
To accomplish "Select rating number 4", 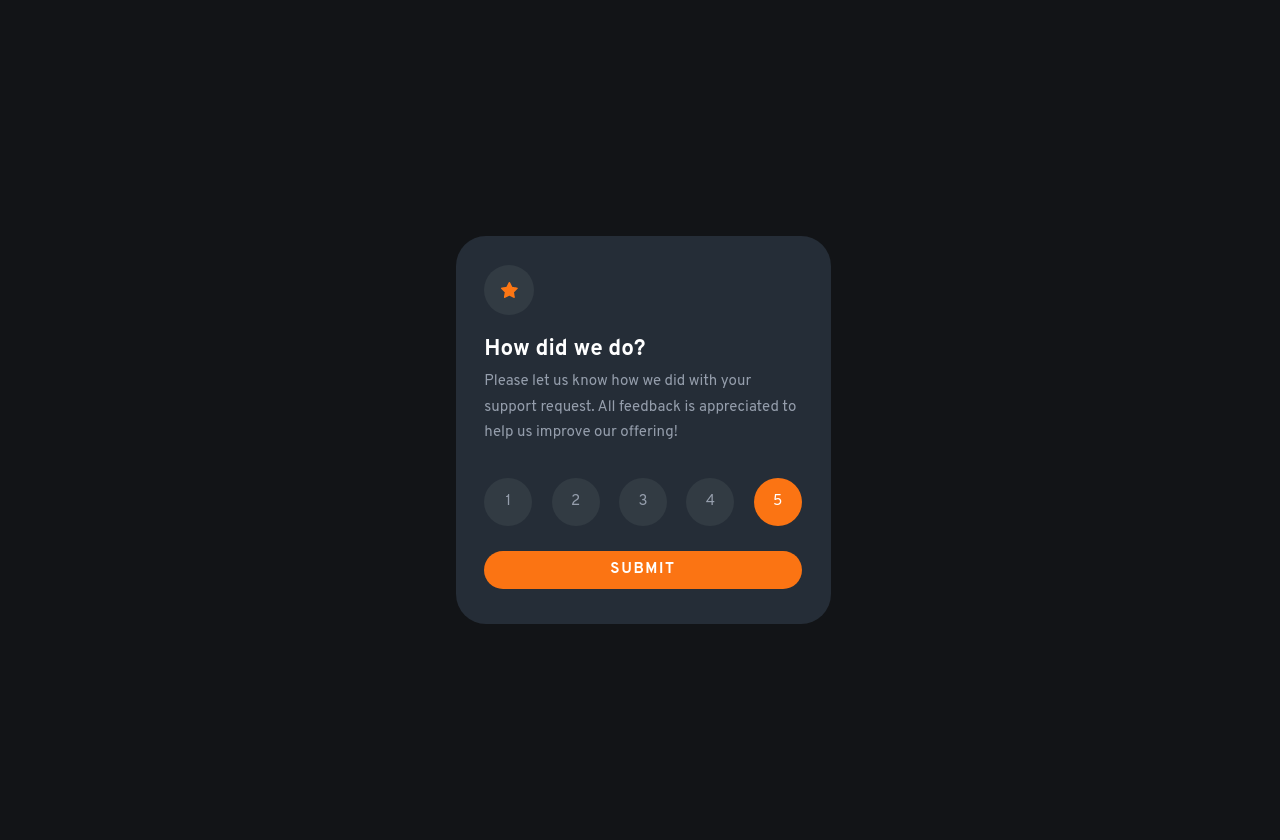I will (x=710, y=502).
